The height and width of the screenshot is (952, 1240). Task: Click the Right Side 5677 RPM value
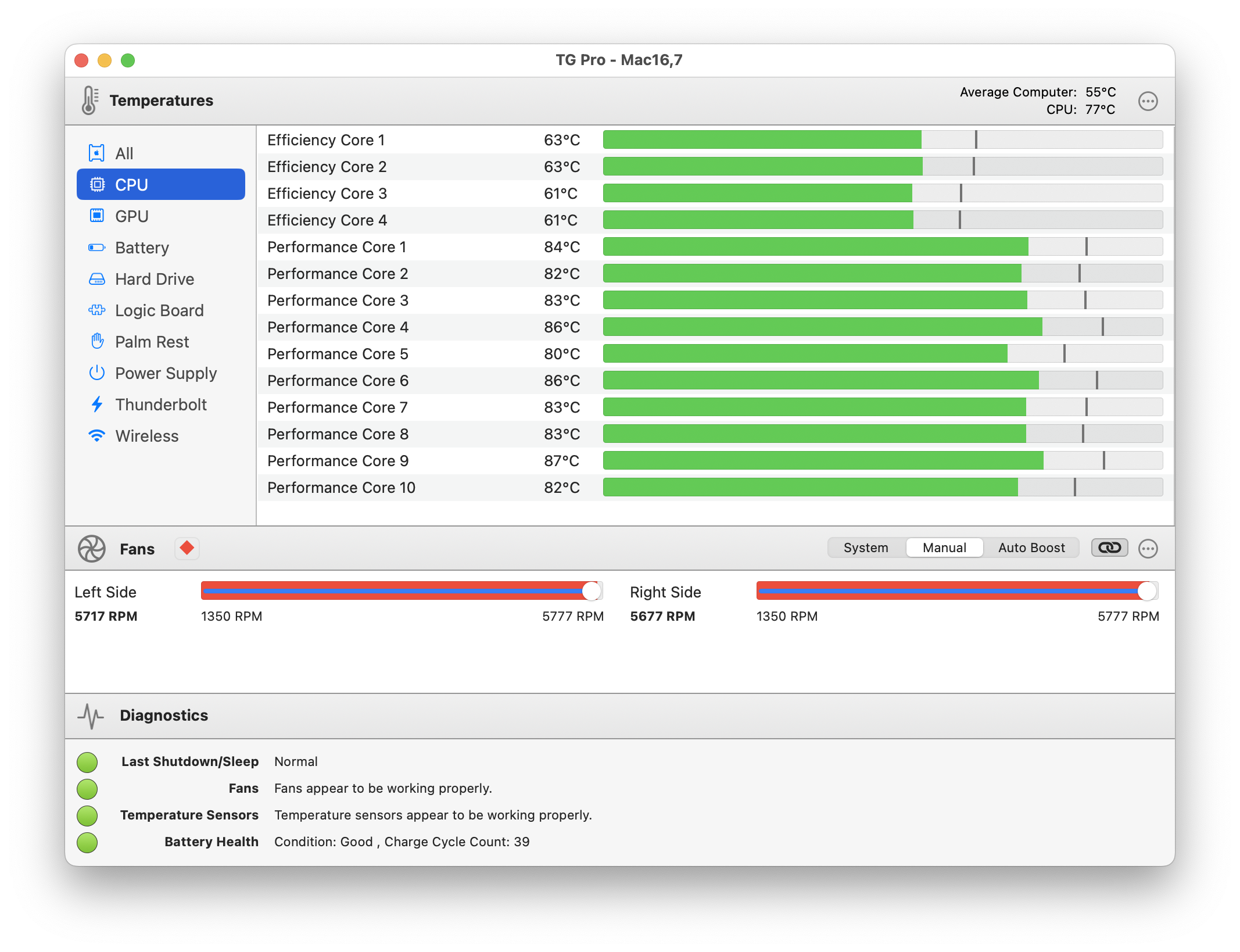pos(662,616)
